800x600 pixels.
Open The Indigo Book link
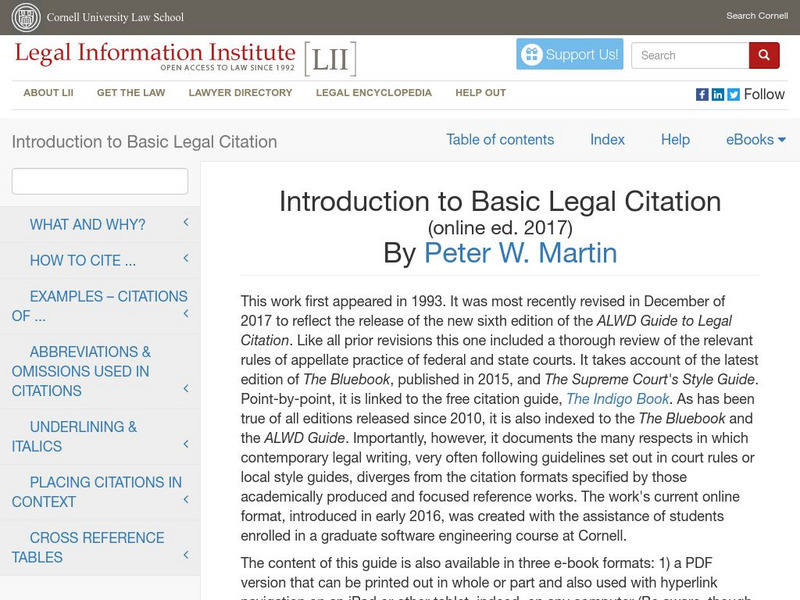[x=618, y=399]
